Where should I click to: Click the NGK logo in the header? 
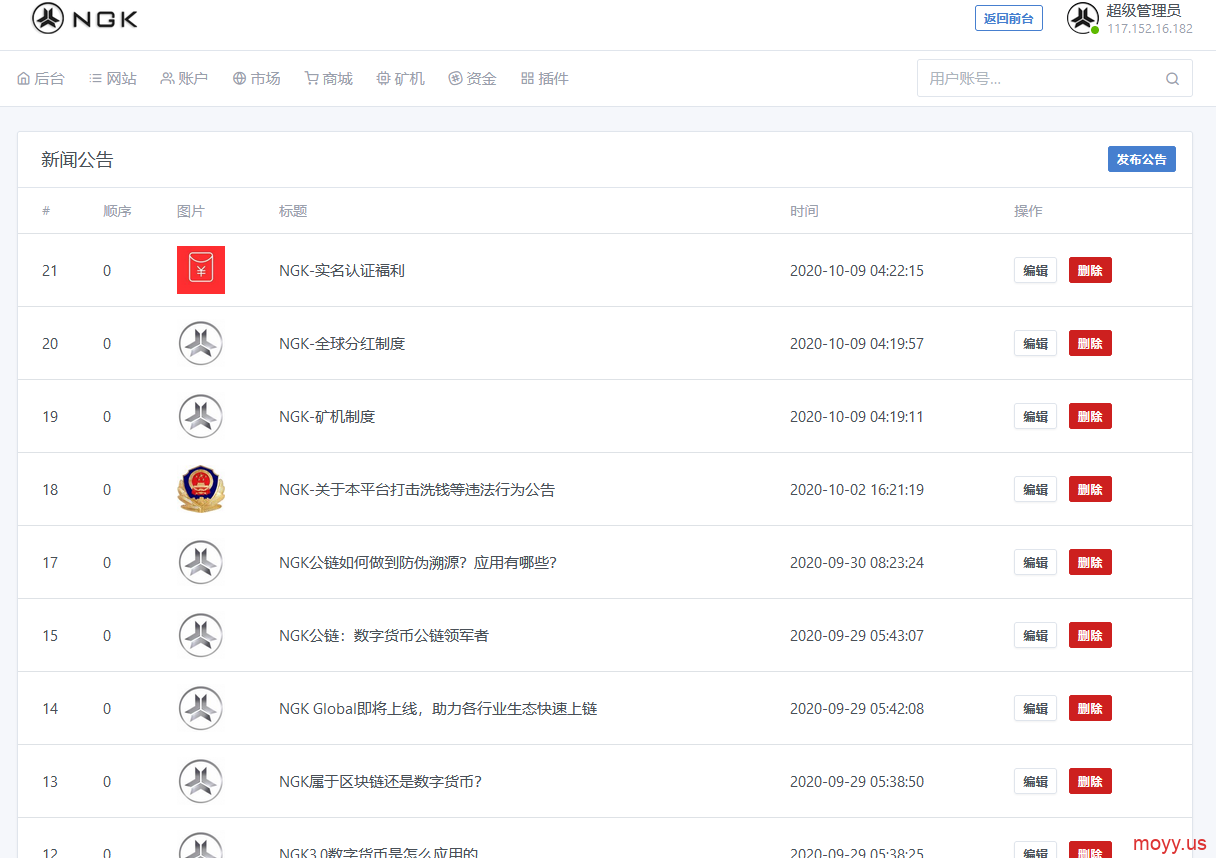(85, 18)
